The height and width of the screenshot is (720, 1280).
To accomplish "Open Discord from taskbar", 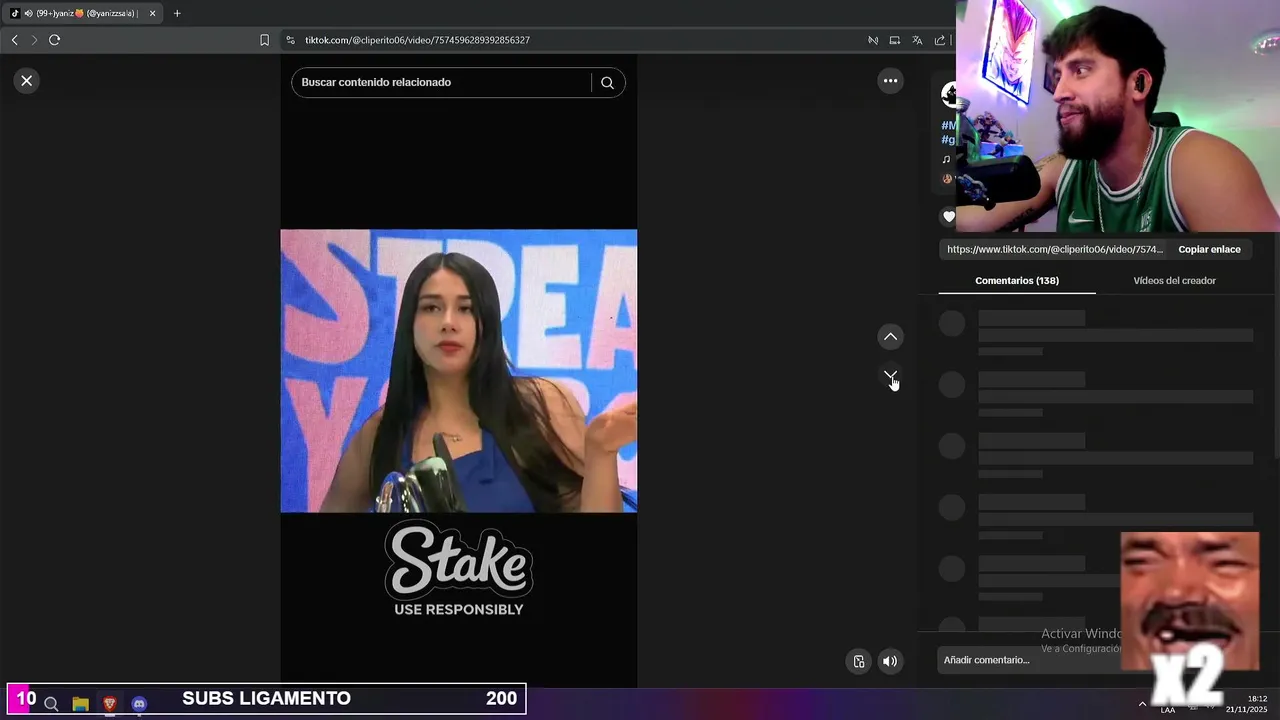I will (x=139, y=704).
